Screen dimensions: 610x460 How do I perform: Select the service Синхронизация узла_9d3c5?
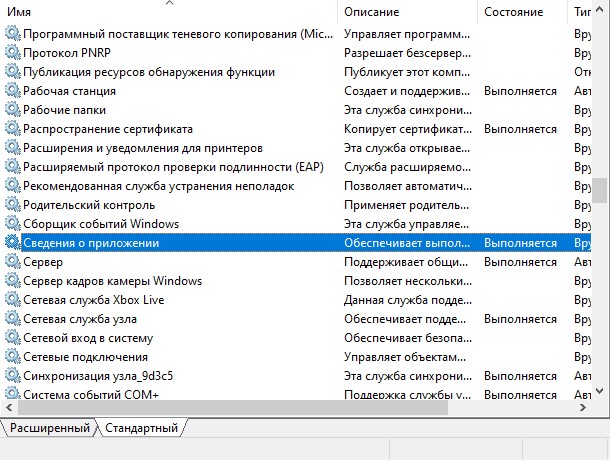[98, 376]
